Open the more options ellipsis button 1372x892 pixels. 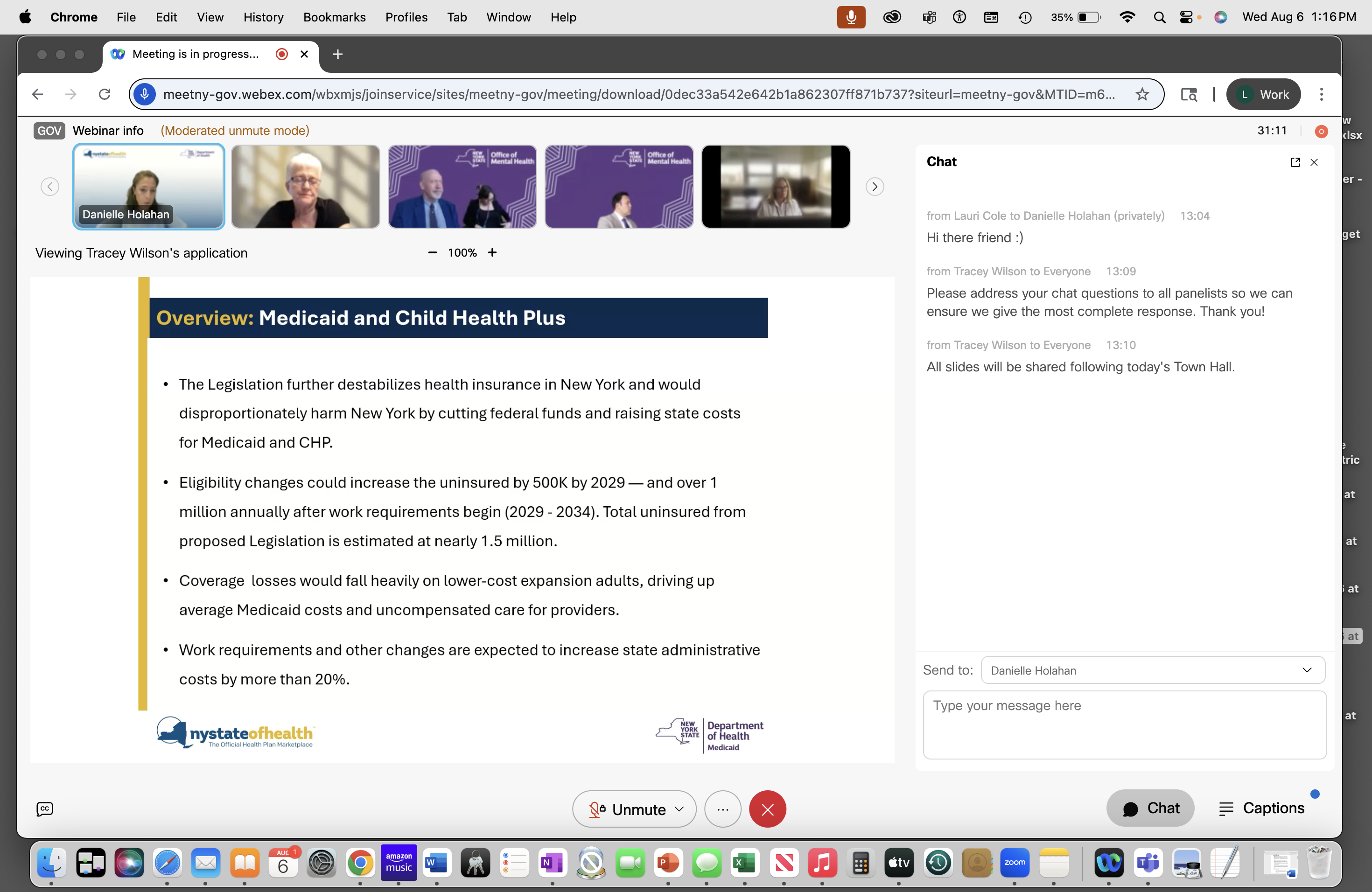(722, 809)
